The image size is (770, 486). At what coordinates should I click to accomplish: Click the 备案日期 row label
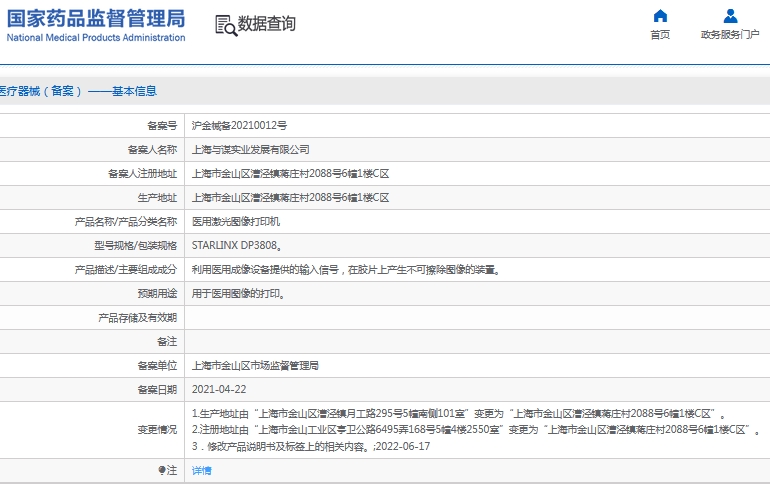[157, 390]
